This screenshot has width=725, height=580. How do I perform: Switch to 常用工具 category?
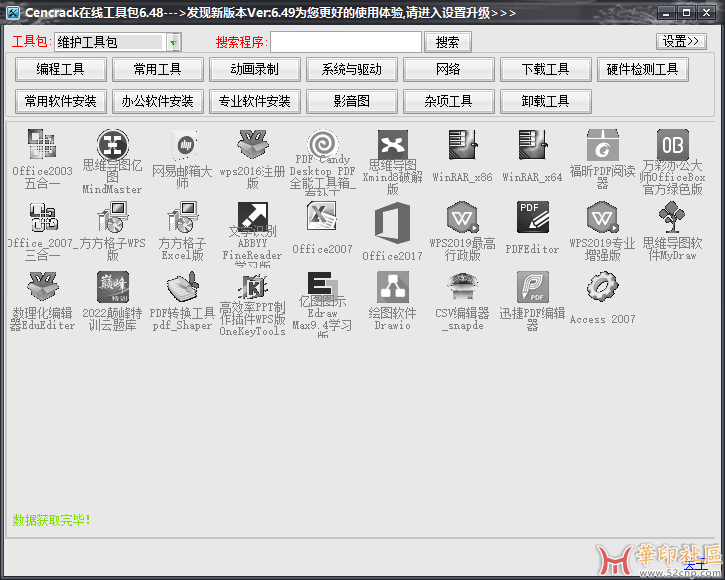click(x=158, y=69)
